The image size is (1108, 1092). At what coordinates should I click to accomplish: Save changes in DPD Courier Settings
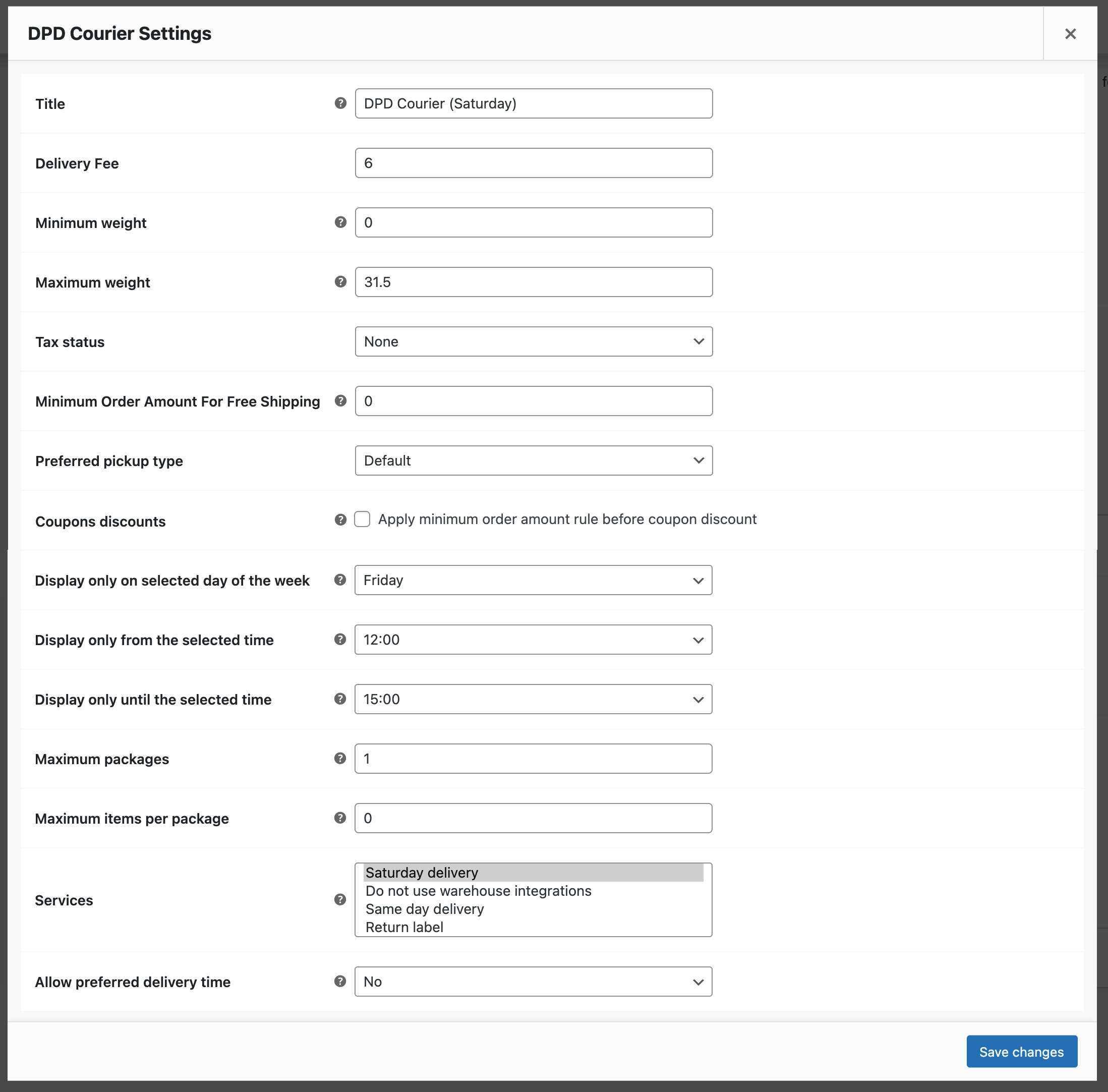click(x=1021, y=1051)
